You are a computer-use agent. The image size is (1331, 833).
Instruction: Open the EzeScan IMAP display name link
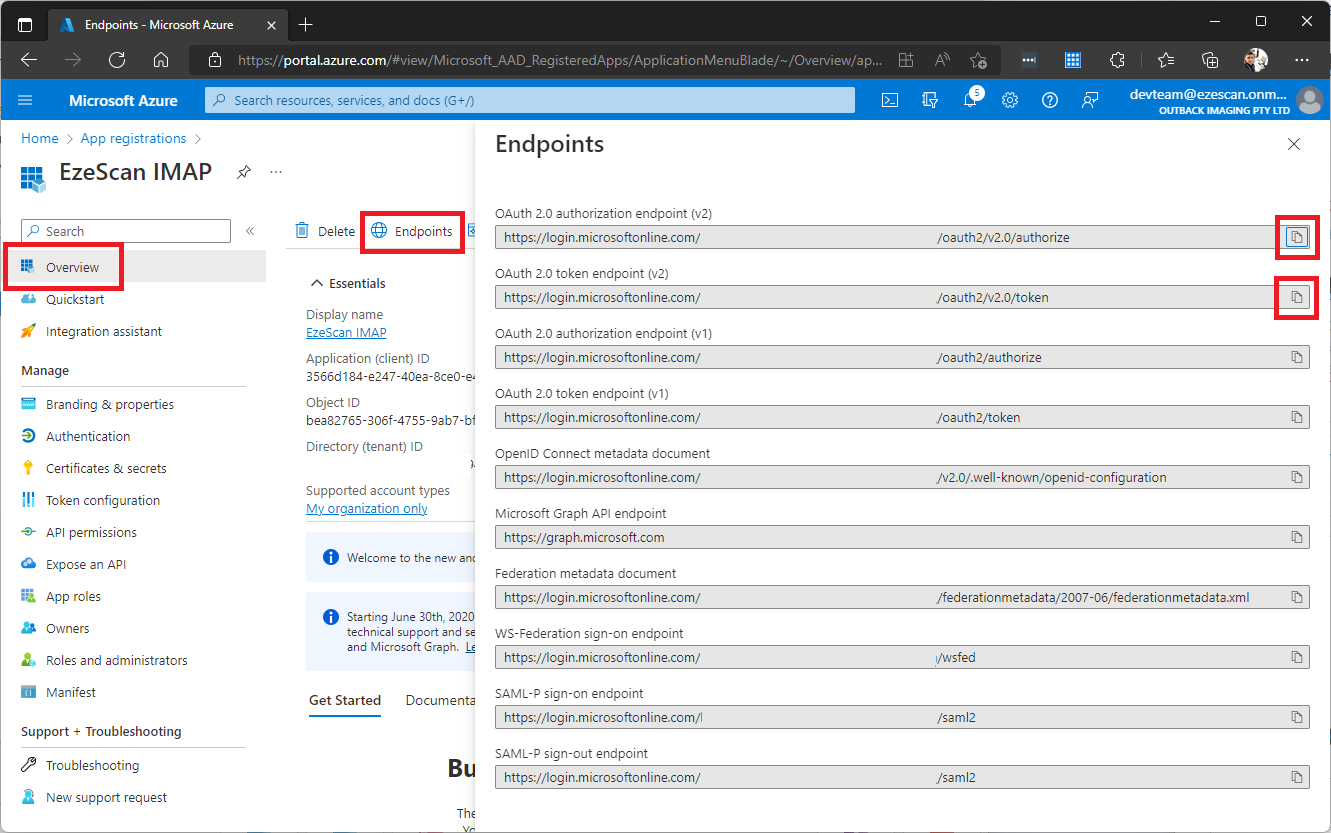point(346,332)
